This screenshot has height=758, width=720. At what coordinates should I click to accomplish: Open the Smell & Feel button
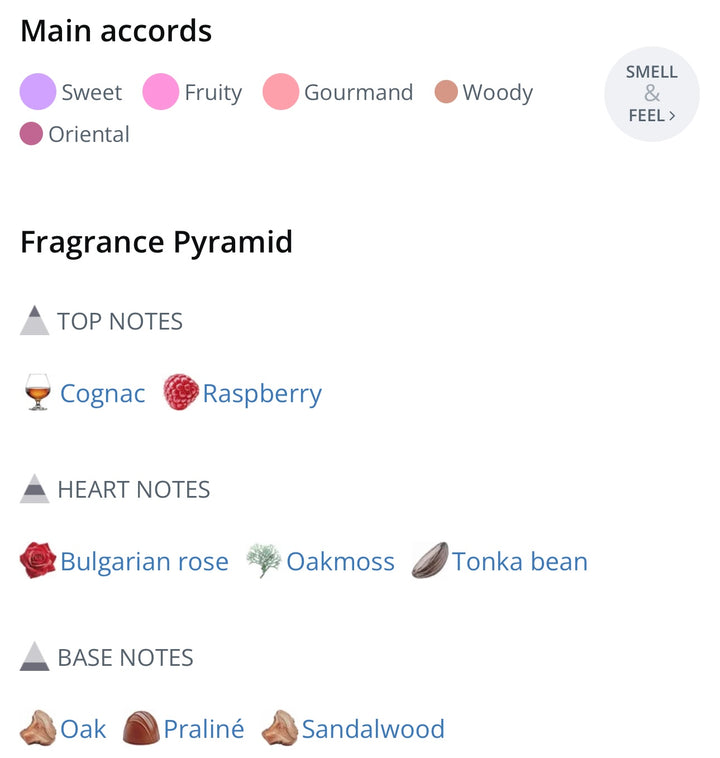[652, 94]
